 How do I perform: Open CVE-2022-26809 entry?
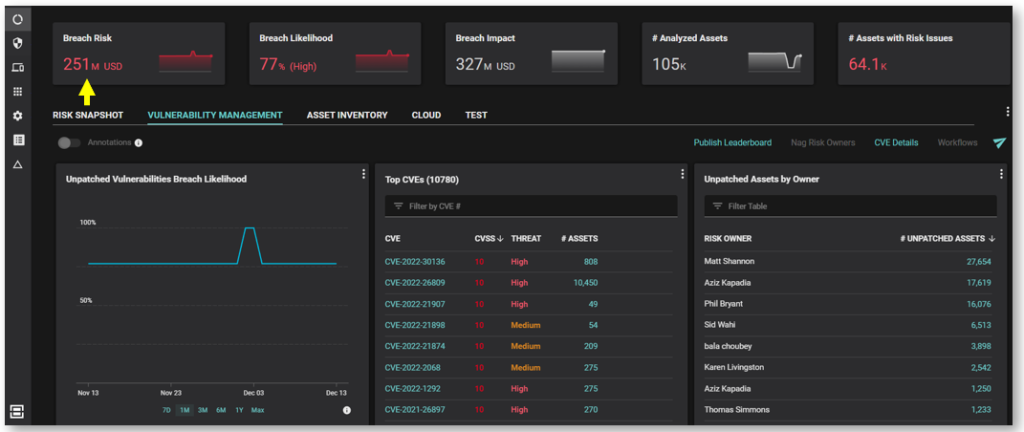[x=415, y=283]
